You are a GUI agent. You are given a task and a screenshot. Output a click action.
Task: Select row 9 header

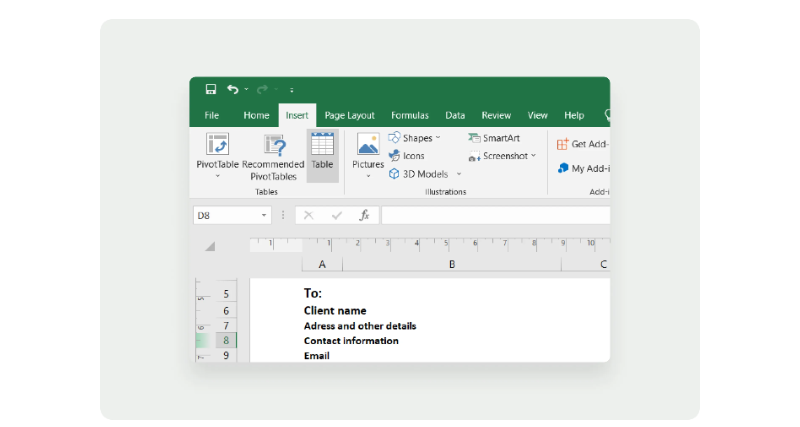[226, 355]
